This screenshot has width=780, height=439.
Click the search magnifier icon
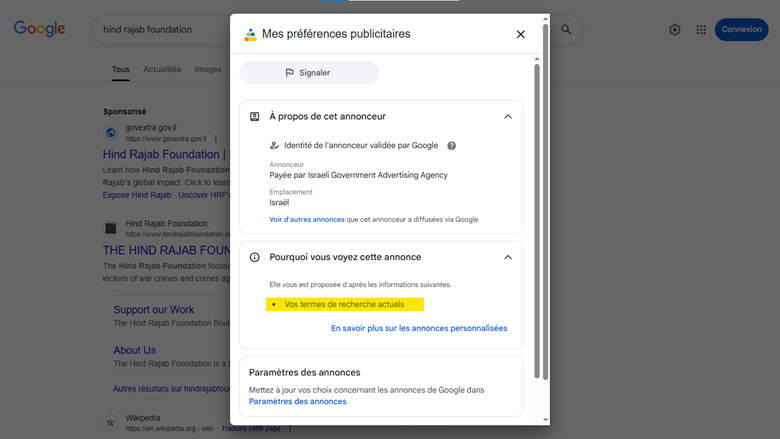[566, 29]
